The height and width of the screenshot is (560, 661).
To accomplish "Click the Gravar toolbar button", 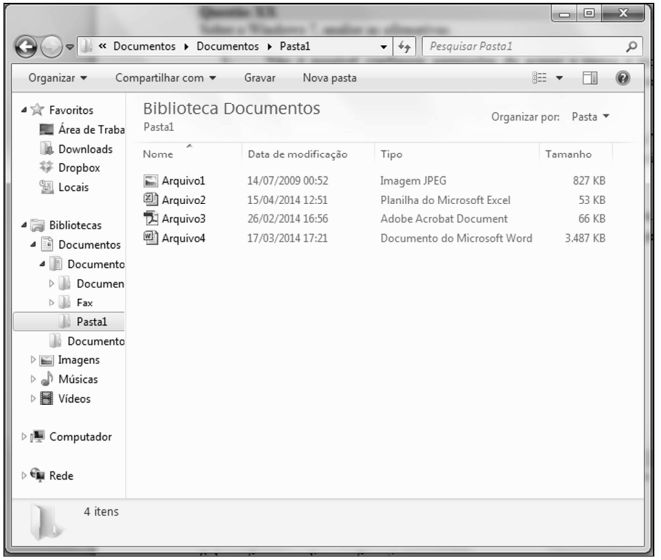I will tap(260, 78).
